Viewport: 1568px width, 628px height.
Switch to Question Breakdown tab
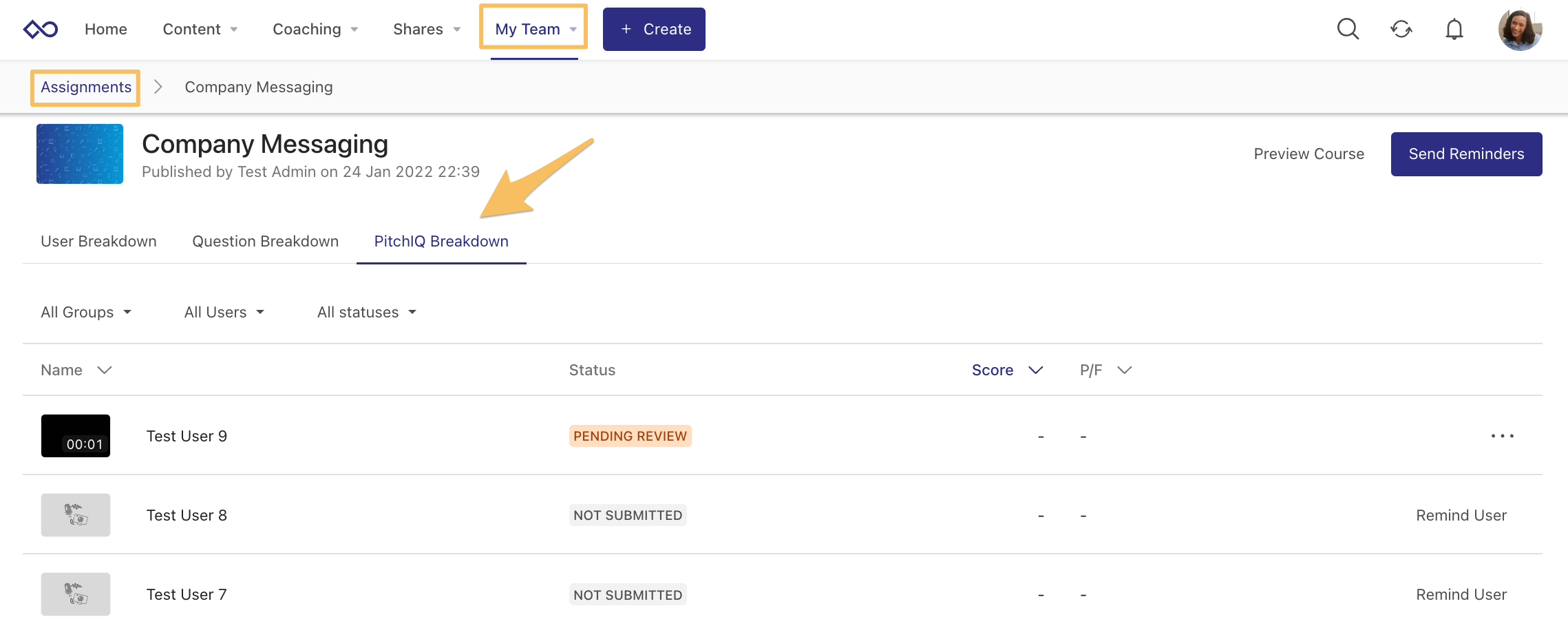tap(265, 242)
